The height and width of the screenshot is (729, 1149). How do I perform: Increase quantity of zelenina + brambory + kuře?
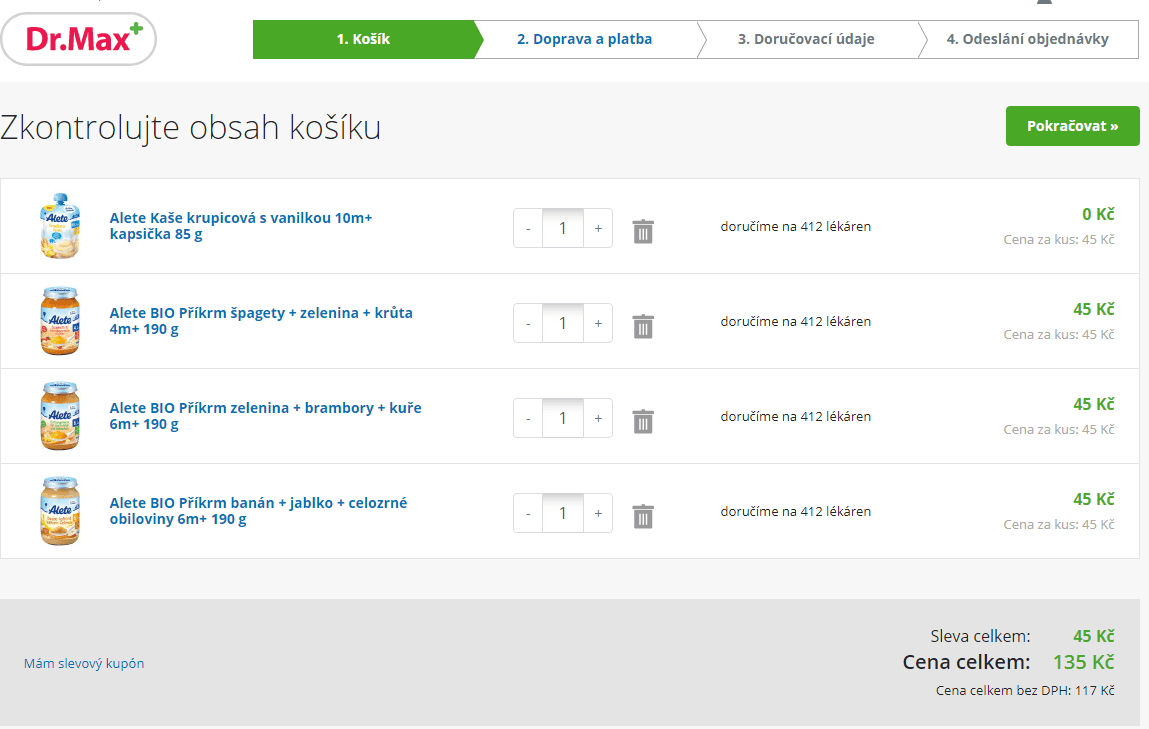598,418
